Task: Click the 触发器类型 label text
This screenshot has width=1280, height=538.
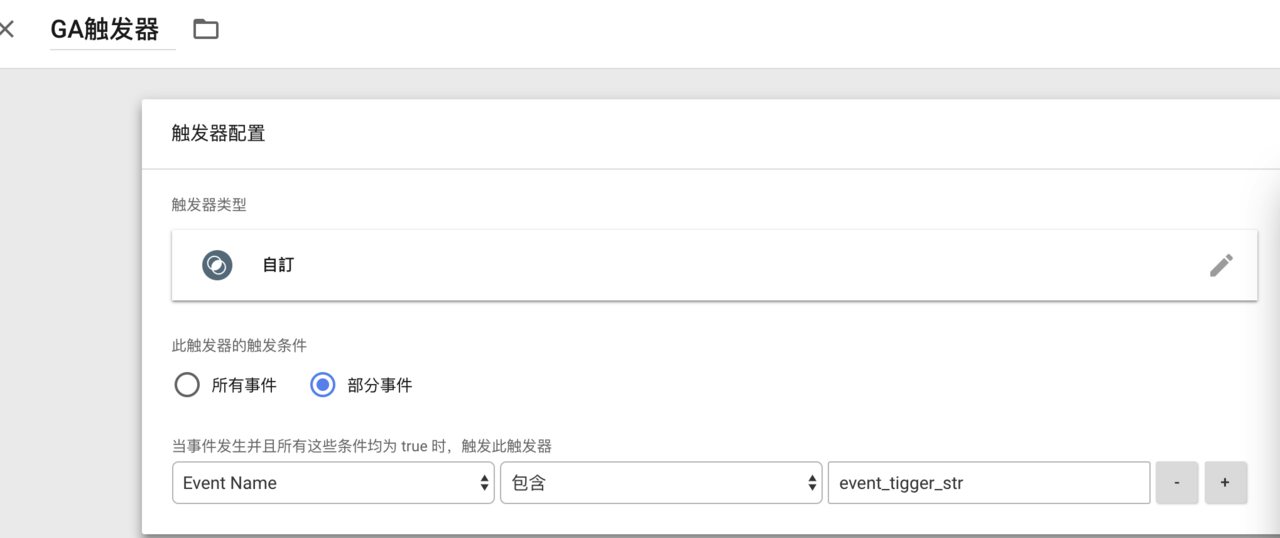Action: pos(209,205)
